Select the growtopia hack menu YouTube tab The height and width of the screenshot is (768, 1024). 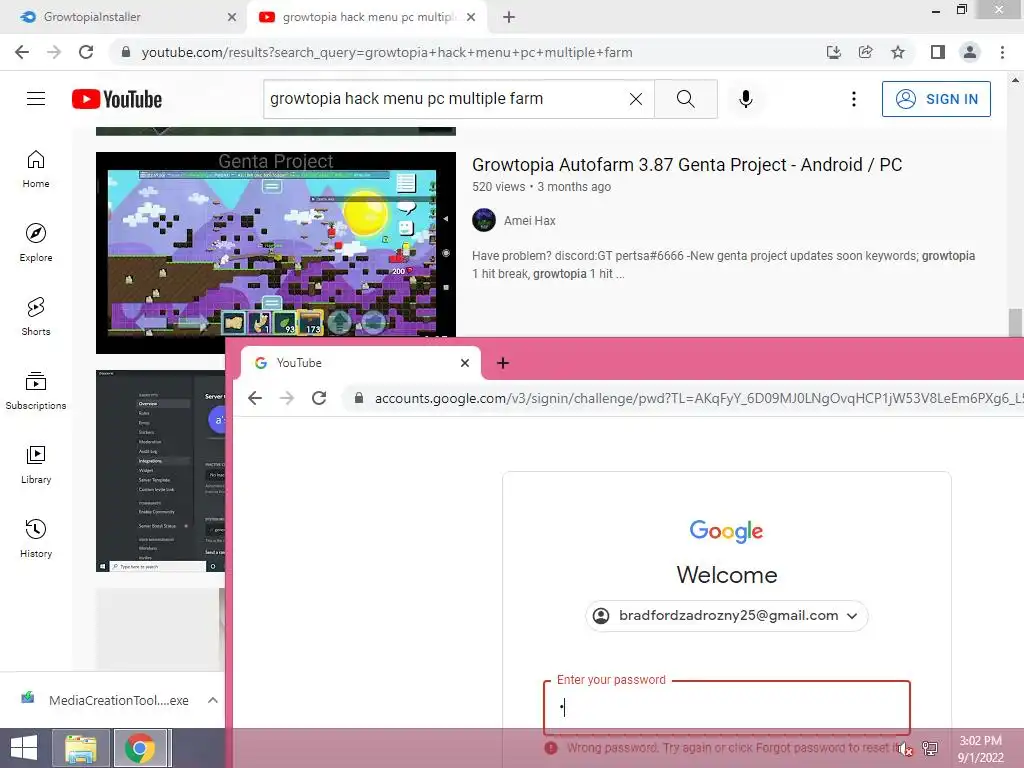[x=368, y=17]
